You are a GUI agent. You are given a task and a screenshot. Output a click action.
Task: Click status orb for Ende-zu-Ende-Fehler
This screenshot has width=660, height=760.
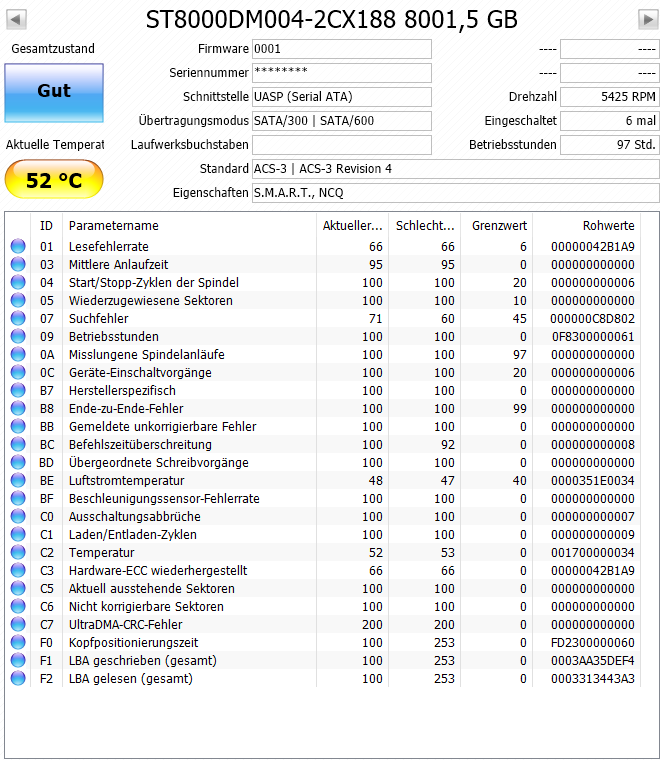(18, 408)
